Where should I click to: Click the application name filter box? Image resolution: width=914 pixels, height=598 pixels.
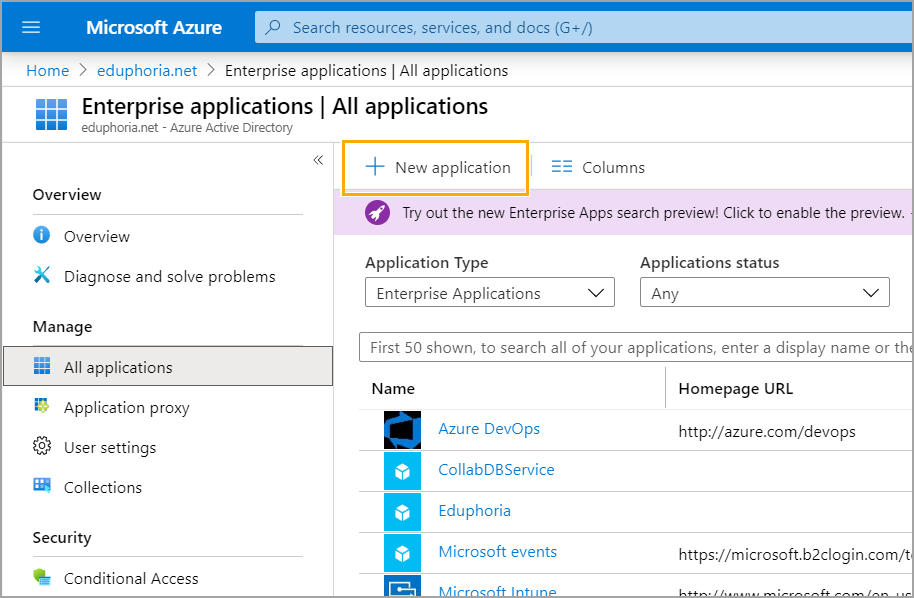tap(635, 347)
